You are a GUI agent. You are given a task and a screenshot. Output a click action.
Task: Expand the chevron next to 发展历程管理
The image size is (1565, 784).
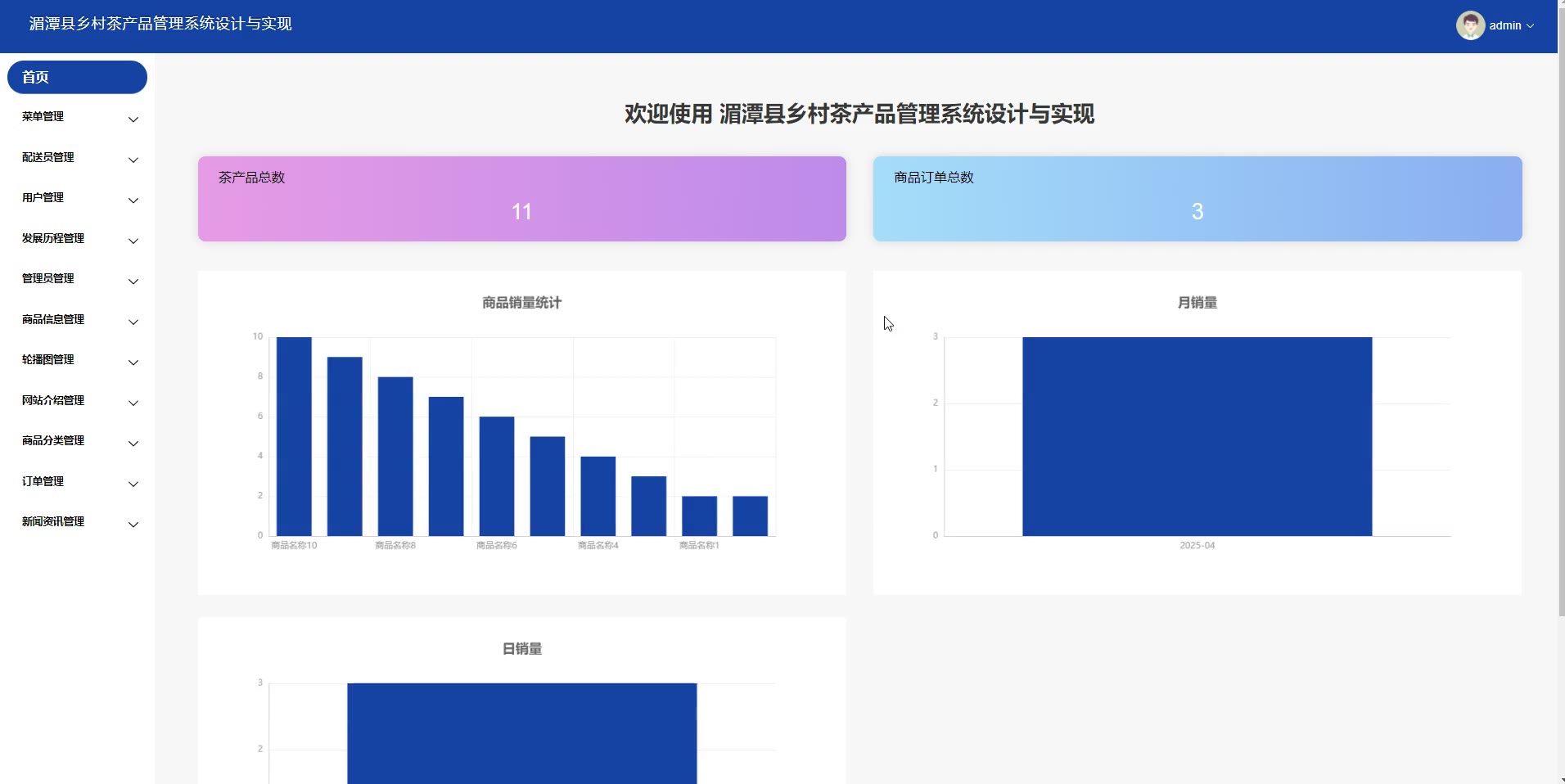pyautogui.click(x=133, y=241)
